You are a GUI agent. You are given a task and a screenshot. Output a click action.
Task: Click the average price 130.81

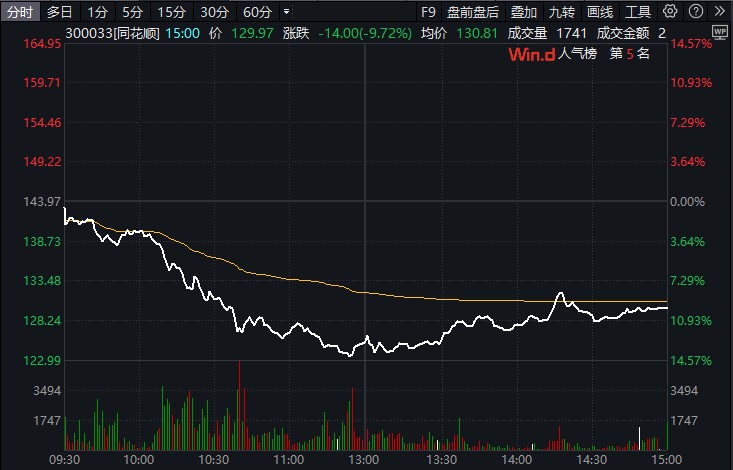pos(477,33)
